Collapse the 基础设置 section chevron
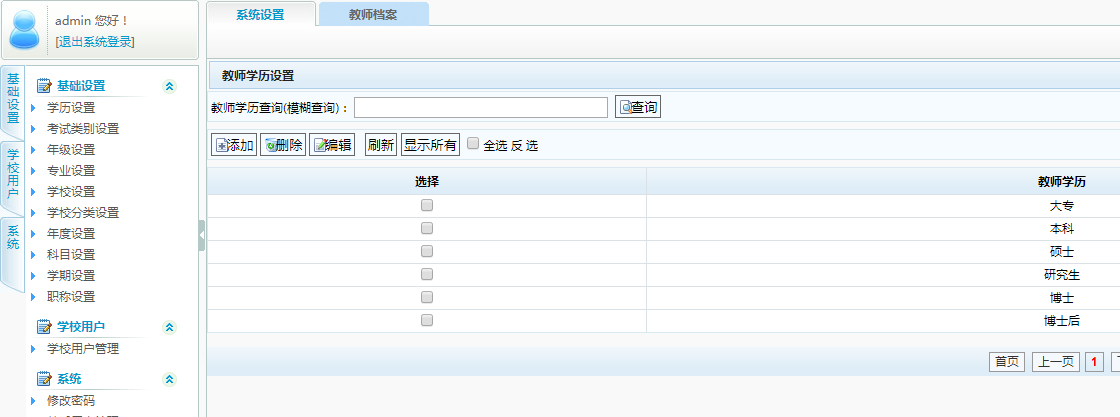The width and height of the screenshot is (1120, 417). click(169, 87)
